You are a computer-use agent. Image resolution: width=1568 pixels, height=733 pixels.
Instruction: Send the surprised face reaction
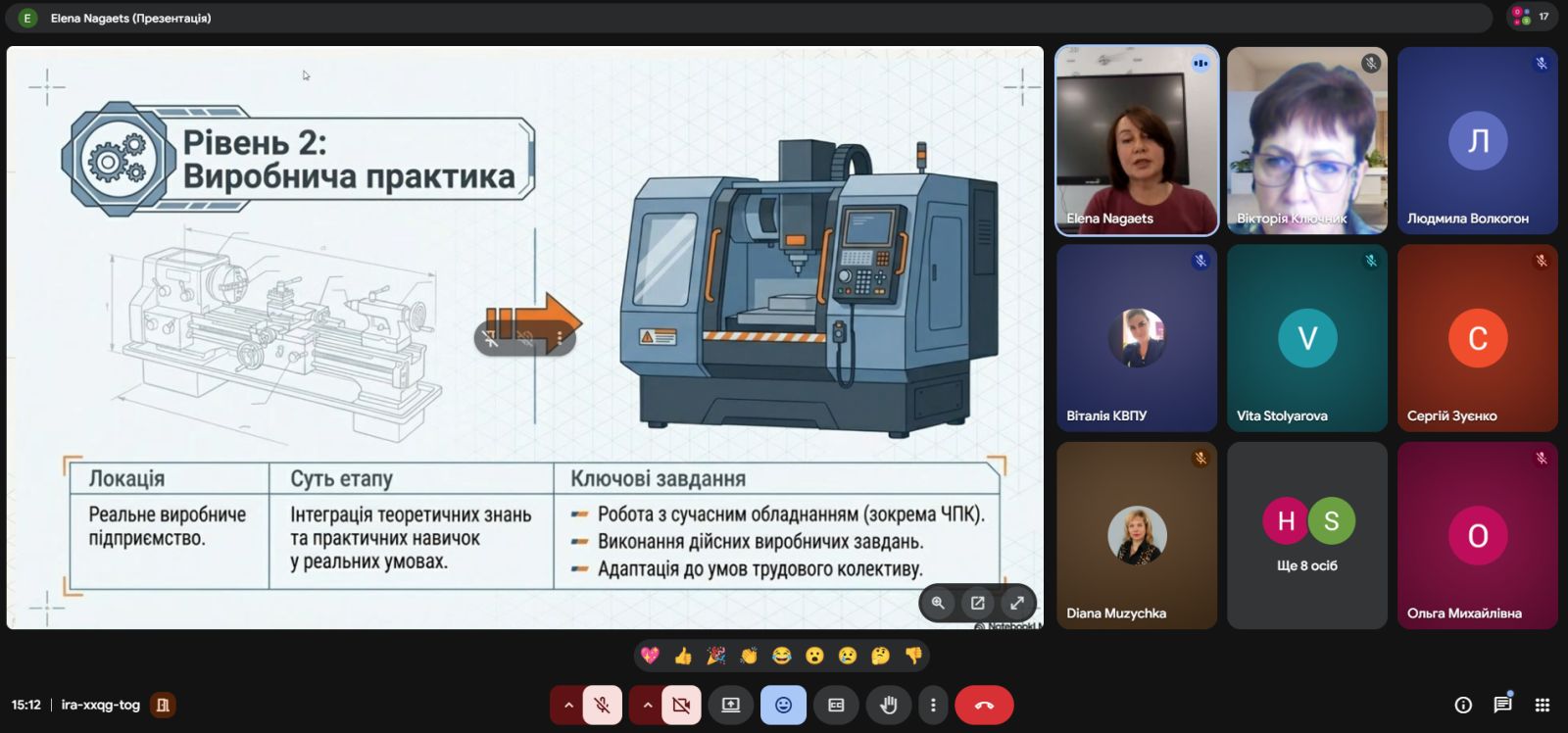(814, 656)
